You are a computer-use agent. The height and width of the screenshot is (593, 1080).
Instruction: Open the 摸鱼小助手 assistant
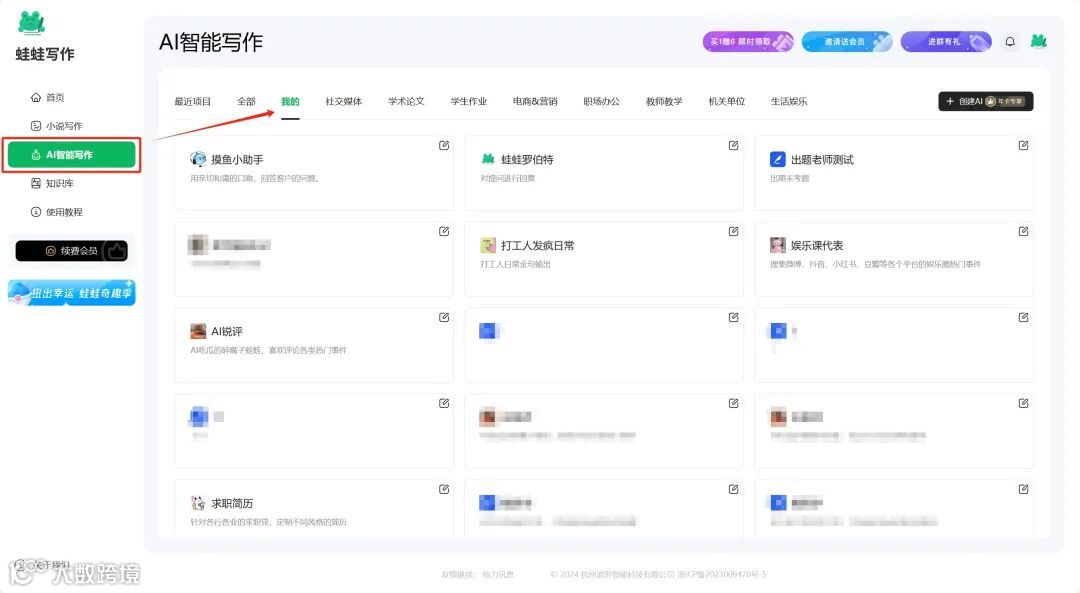coord(313,173)
